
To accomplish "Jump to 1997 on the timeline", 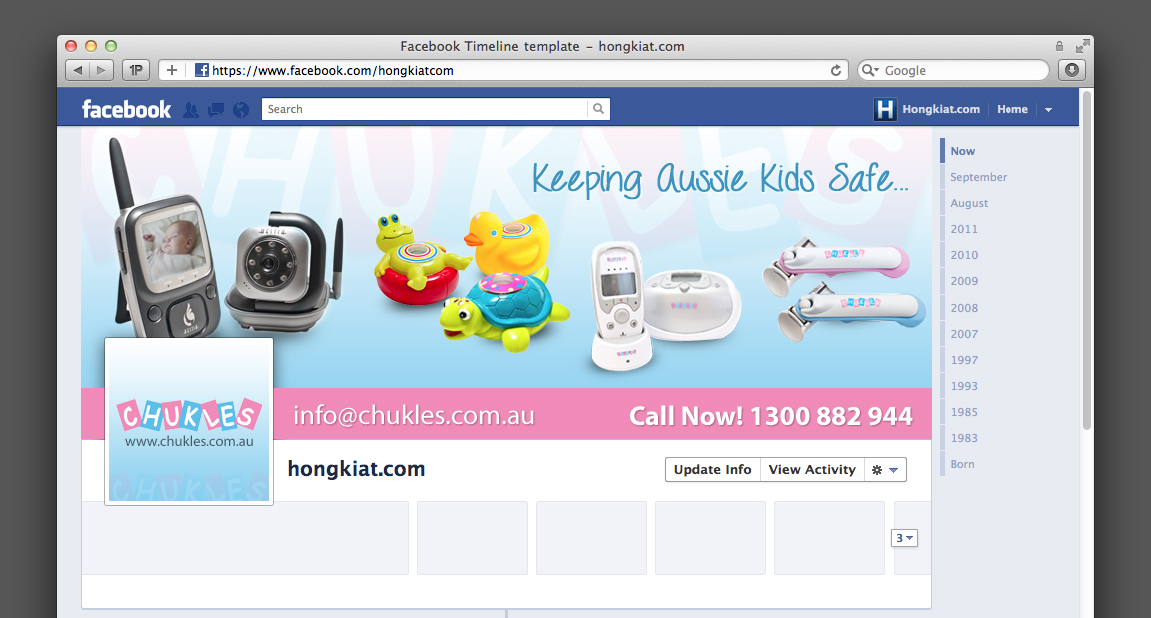I will [x=964, y=360].
